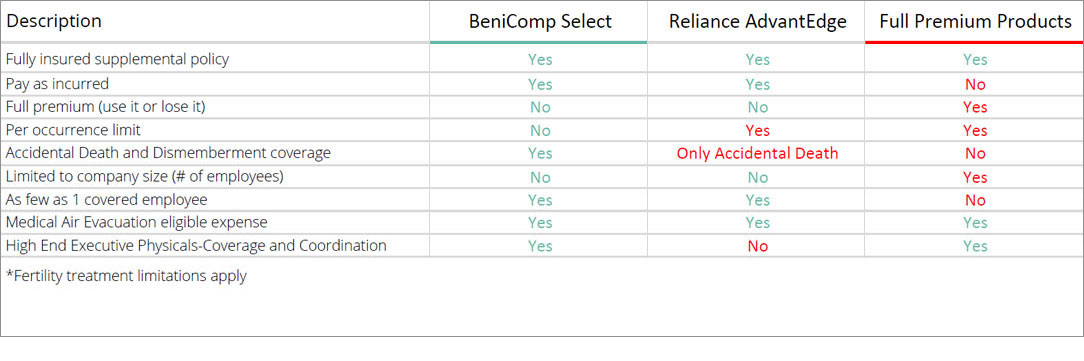Screen dimensions: 1084x361
Task: Click the Description column header
Action: click(54, 21)
